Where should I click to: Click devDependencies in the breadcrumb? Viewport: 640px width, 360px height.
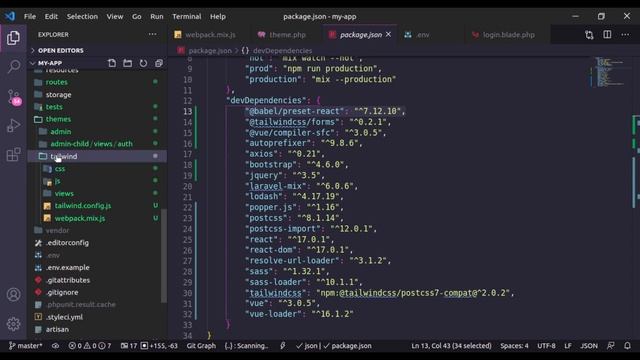pyautogui.click(x=282, y=51)
